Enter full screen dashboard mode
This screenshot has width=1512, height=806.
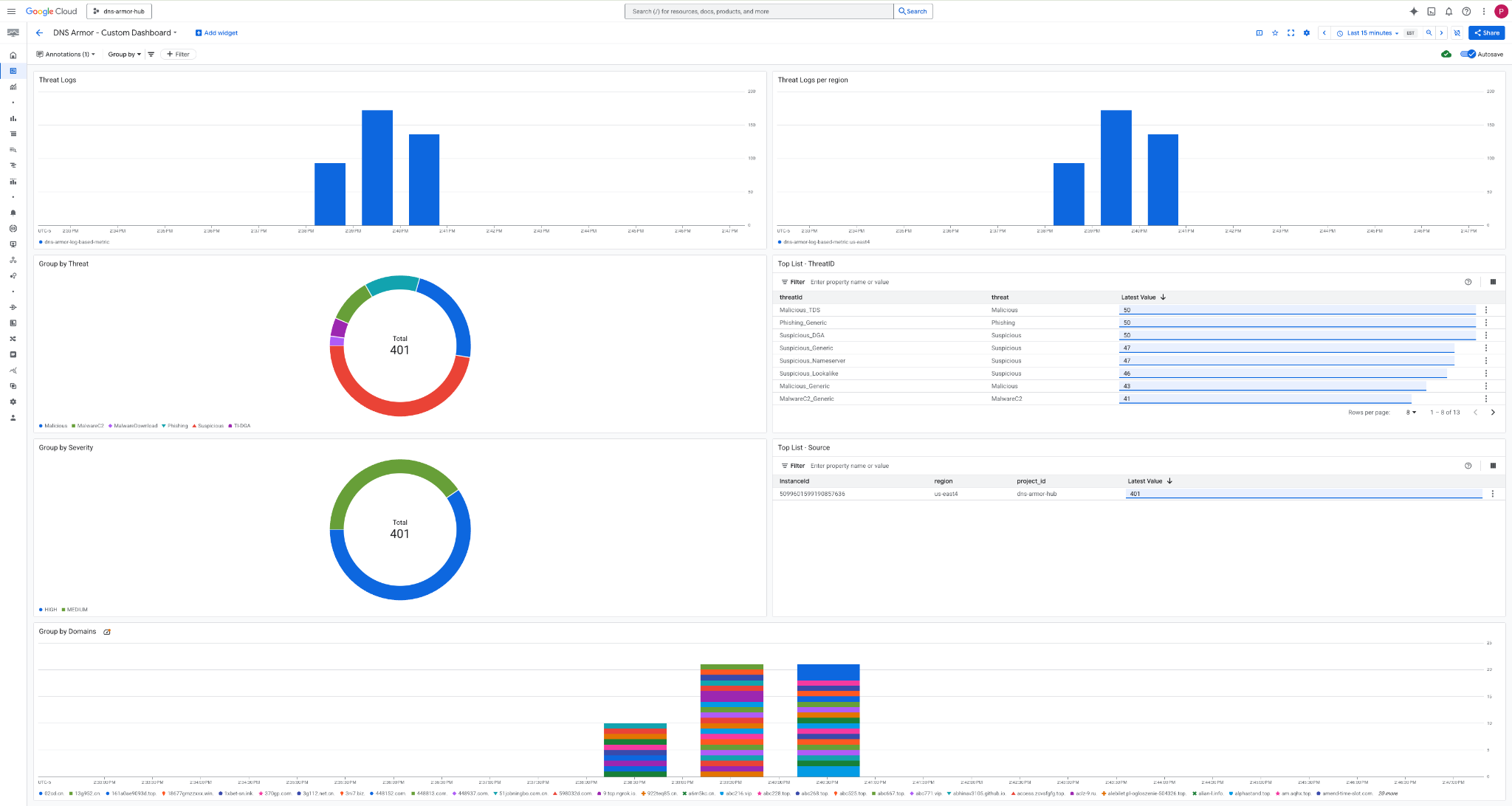(x=1291, y=33)
